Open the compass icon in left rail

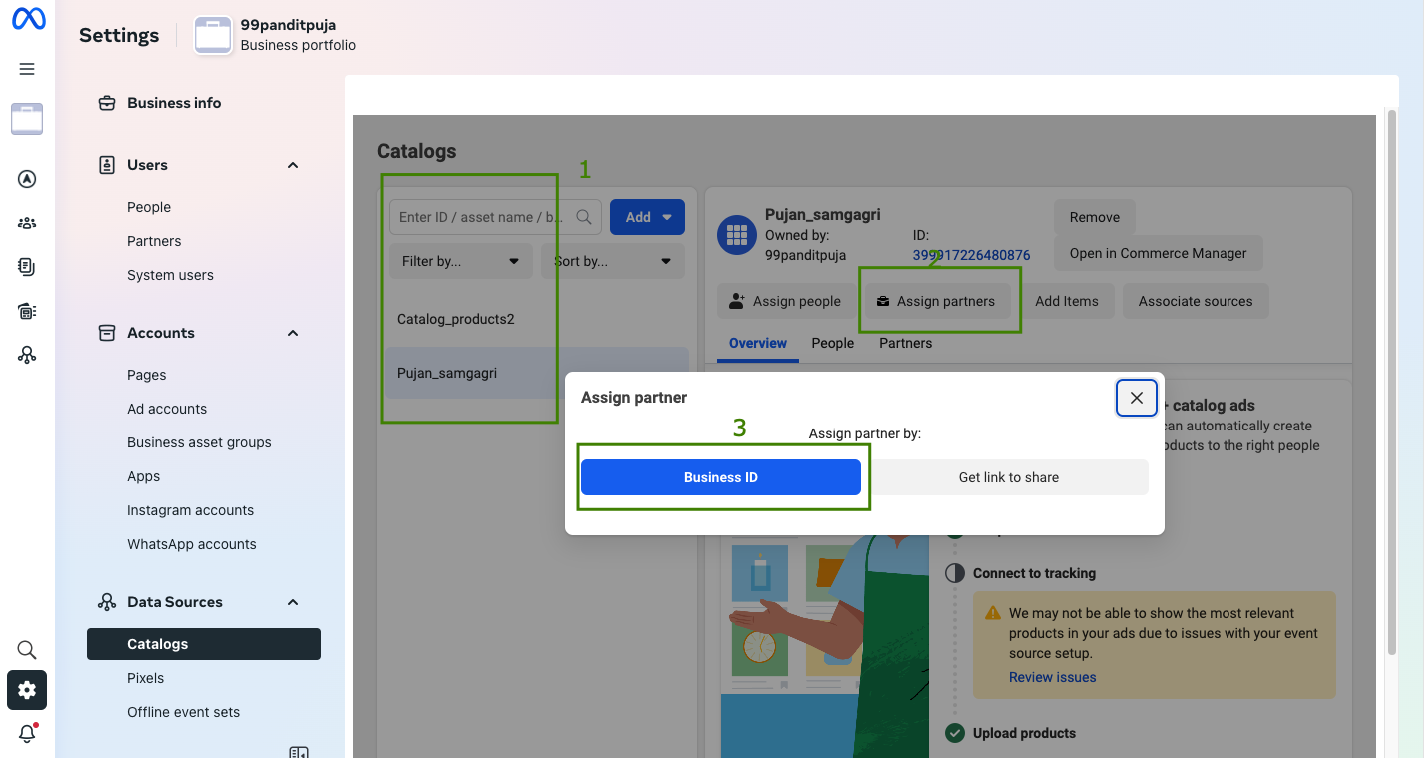point(27,179)
